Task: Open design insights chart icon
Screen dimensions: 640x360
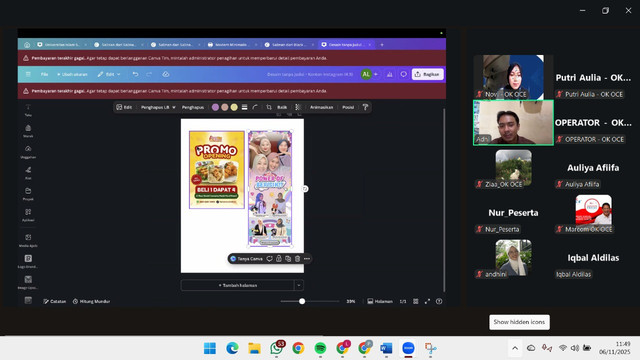Action: (390, 74)
